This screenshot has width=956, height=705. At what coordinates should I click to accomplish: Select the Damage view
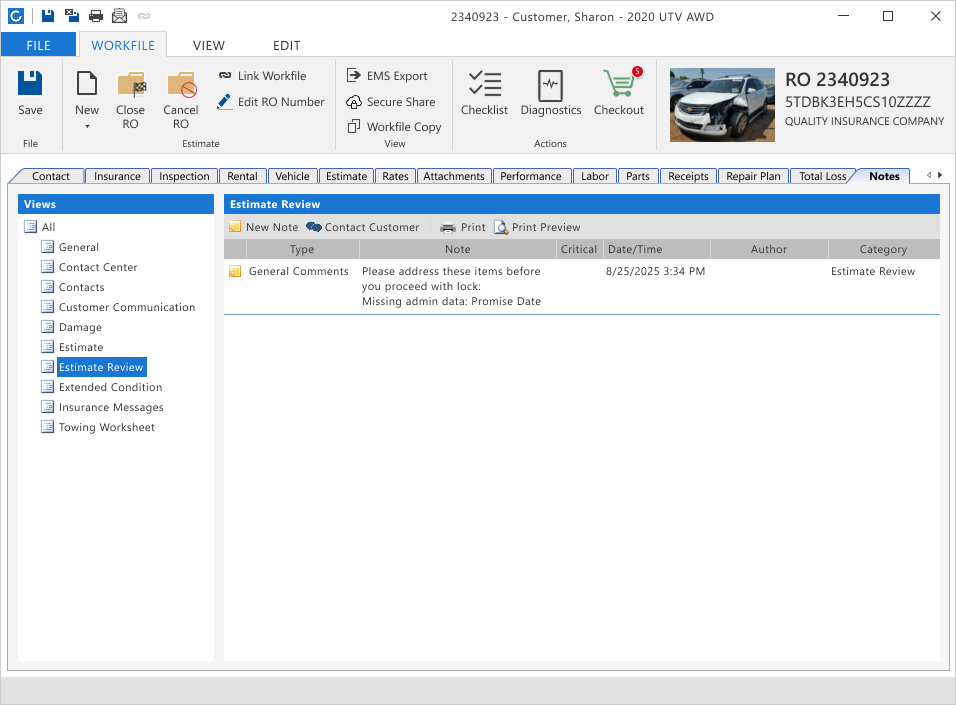coord(71,327)
